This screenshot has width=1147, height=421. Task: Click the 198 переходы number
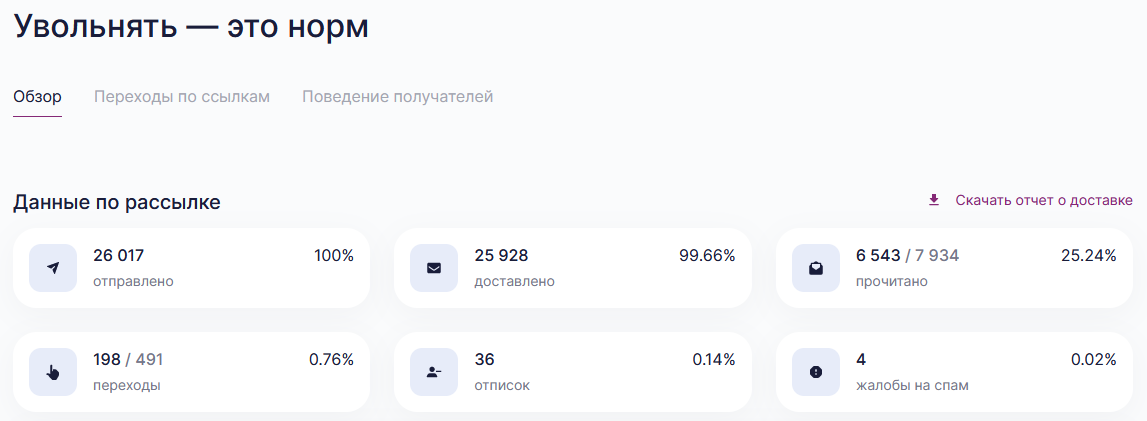[107, 360]
